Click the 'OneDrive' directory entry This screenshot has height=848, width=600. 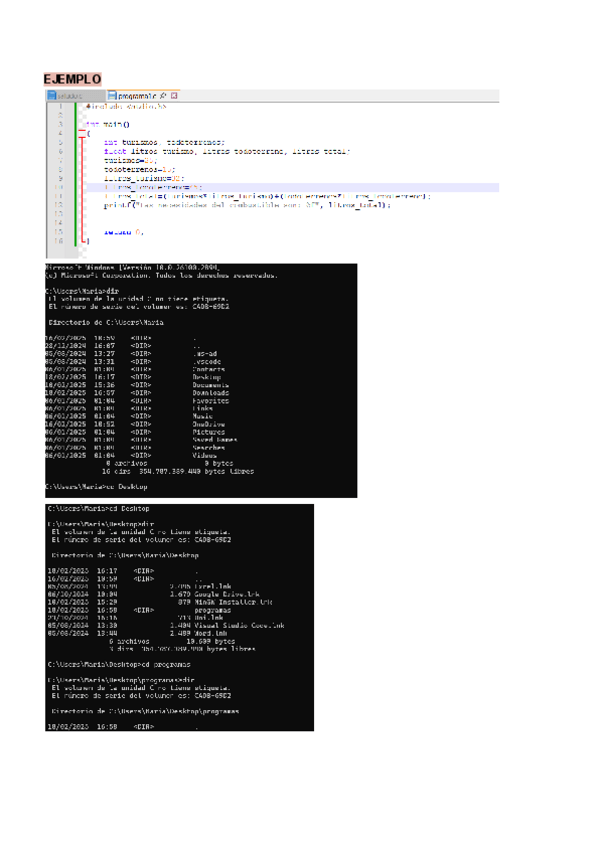[208, 424]
